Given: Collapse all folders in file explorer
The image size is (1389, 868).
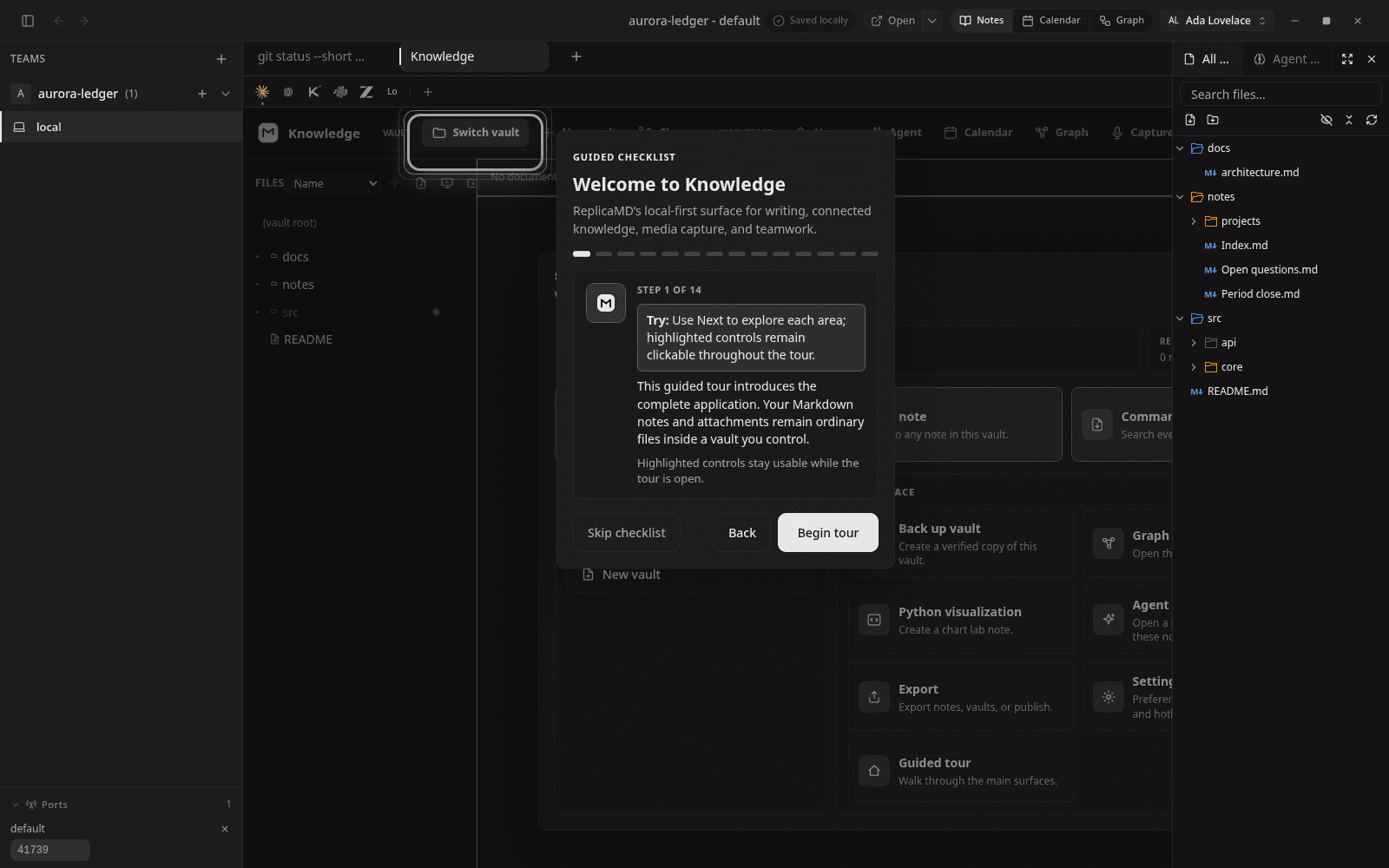Looking at the screenshot, I should [x=1349, y=120].
